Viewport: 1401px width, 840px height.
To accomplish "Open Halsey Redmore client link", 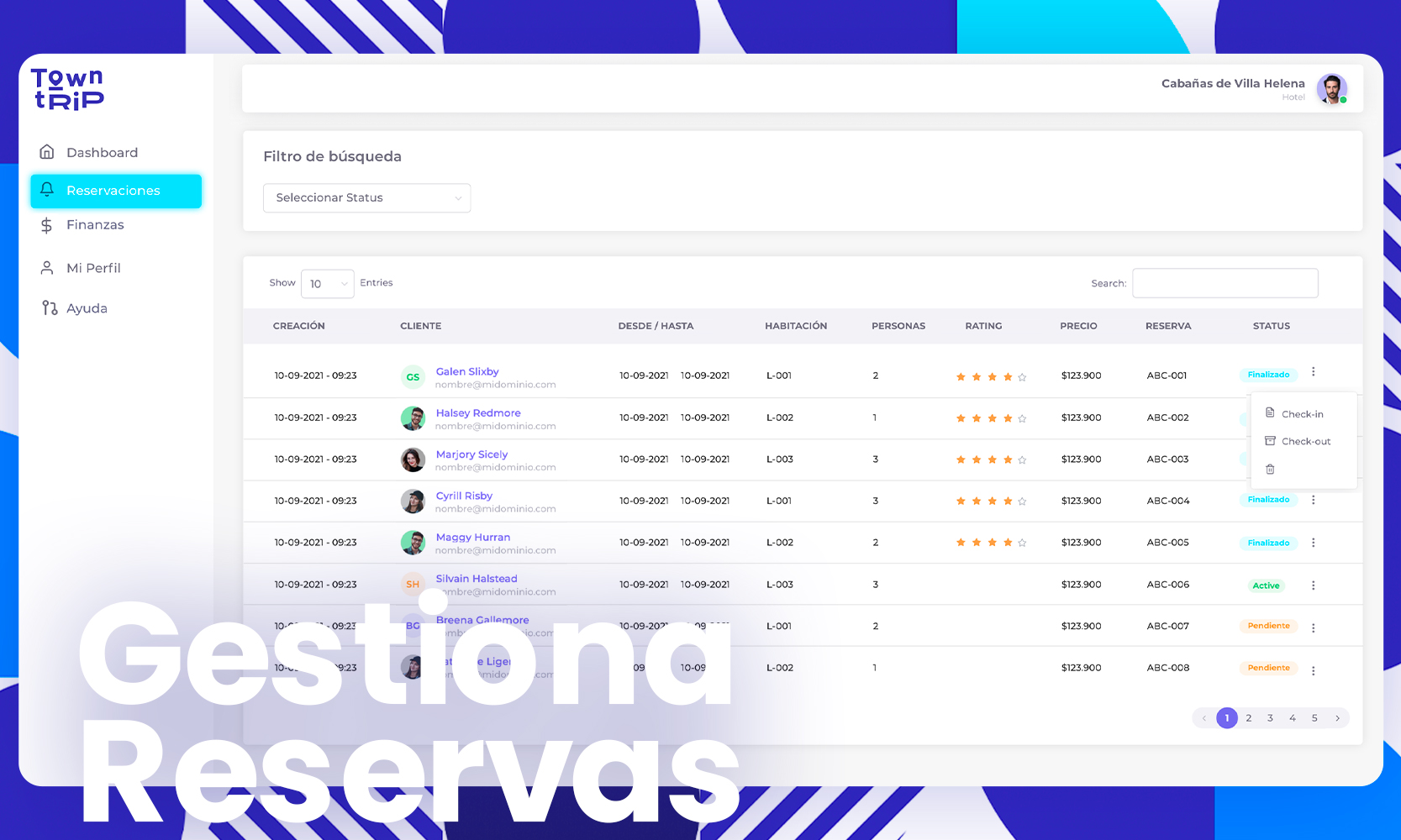I will [x=478, y=413].
